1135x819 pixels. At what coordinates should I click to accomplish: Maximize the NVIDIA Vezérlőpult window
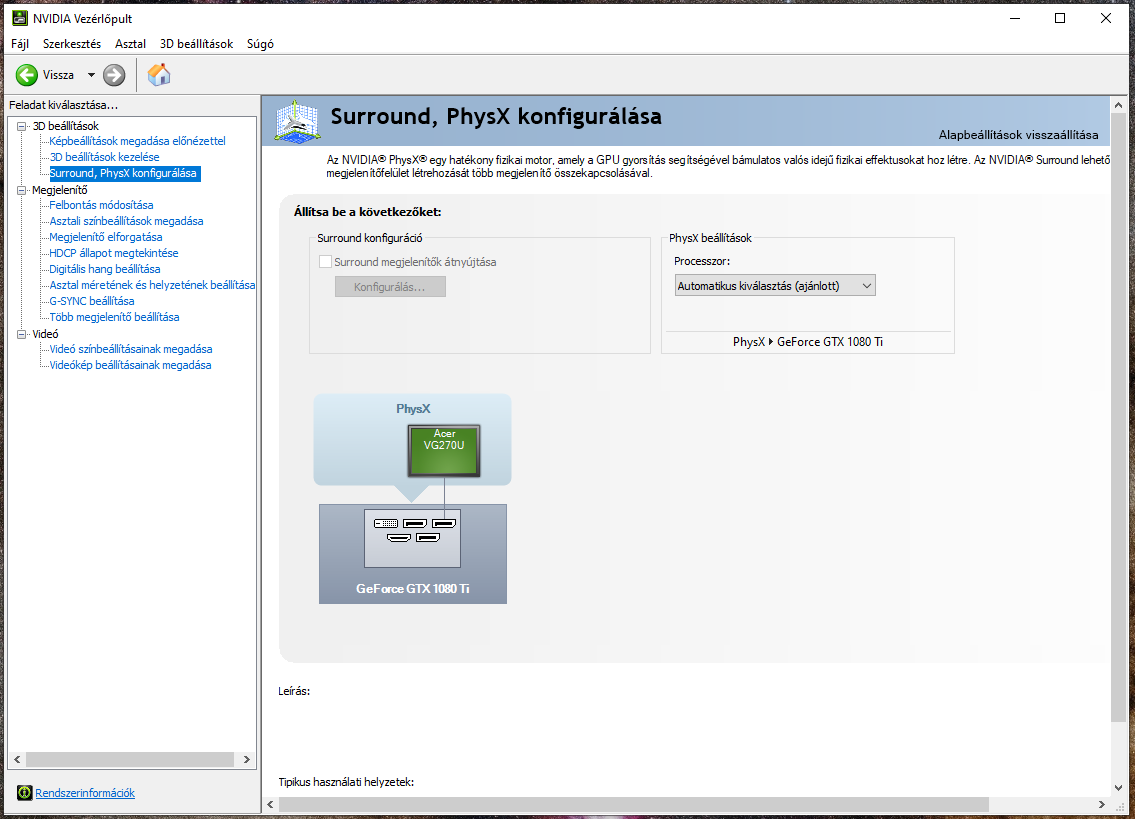click(1060, 18)
